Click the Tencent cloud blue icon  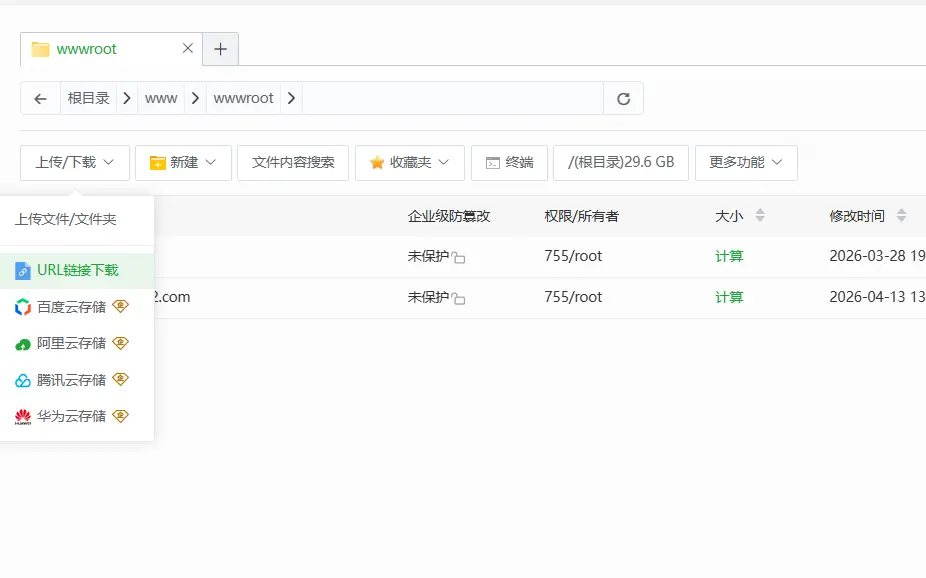tap(22, 381)
